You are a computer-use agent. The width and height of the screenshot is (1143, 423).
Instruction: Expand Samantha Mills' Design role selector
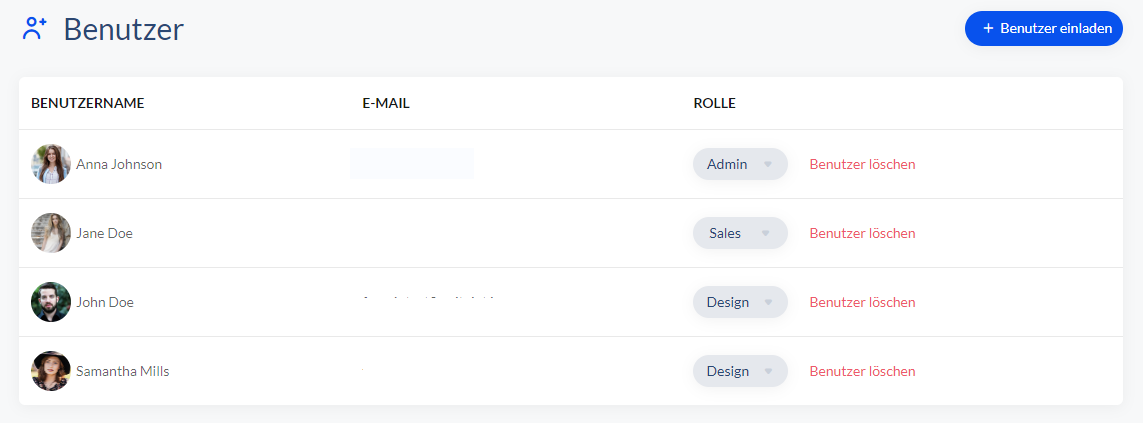coord(740,371)
